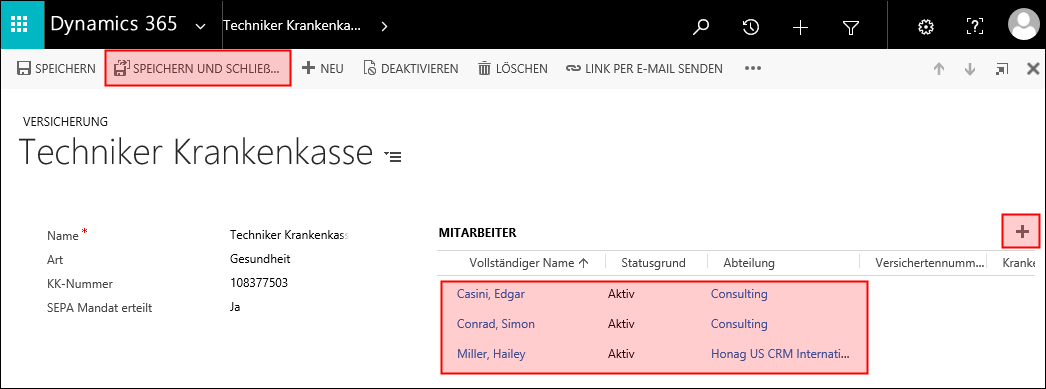Click the quick create plus icon
This screenshot has width=1046, height=389.
pyautogui.click(x=800, y=27)
